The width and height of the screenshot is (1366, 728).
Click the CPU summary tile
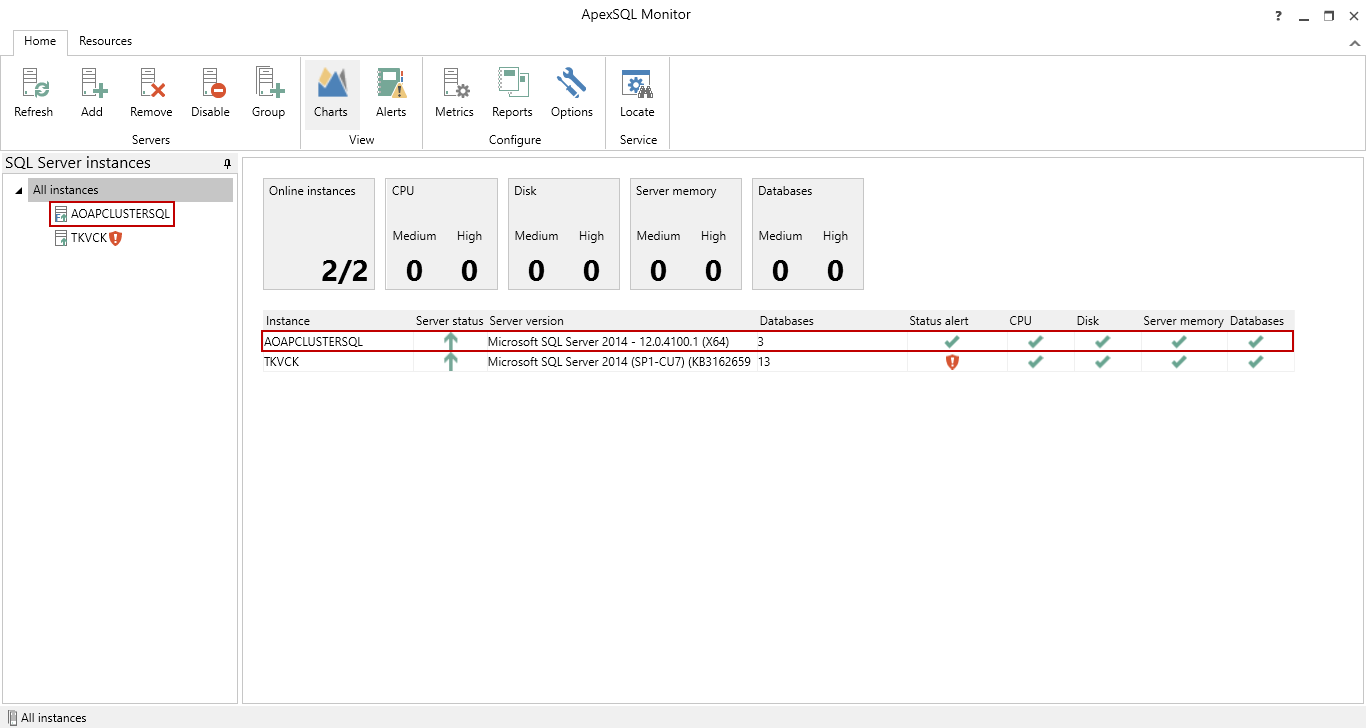[441, 234]
